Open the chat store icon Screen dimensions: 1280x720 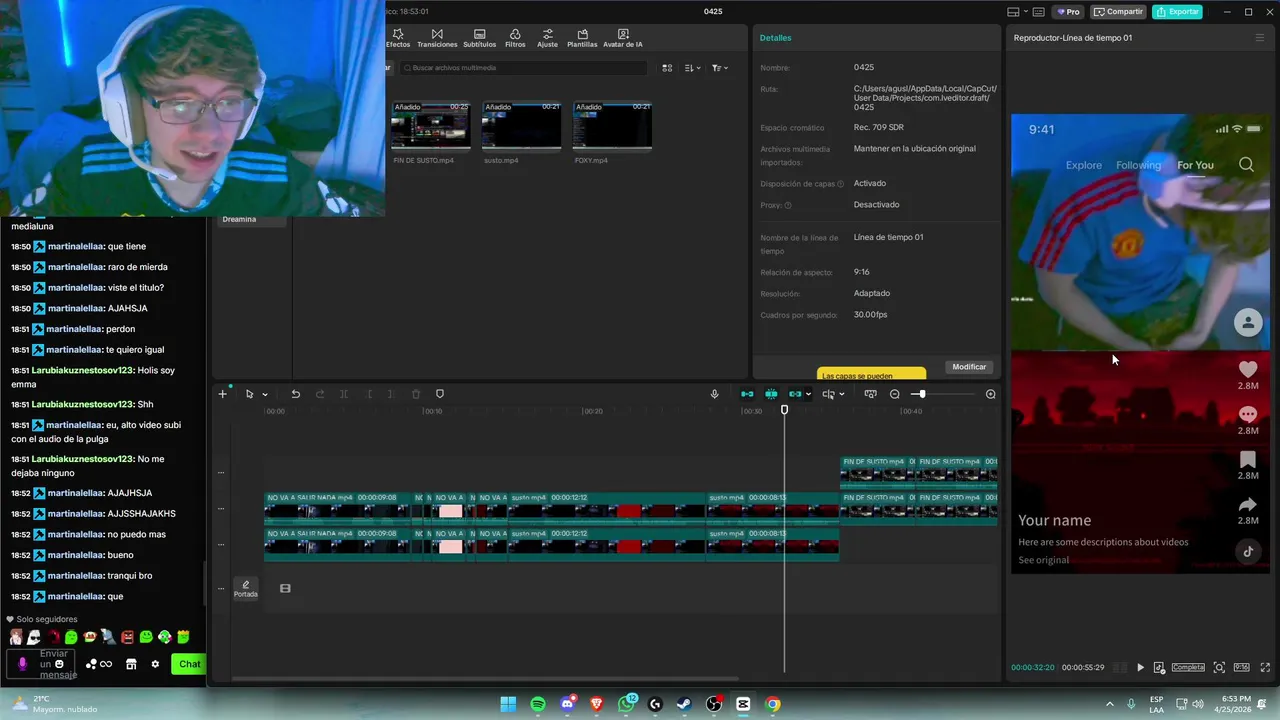[131, 664]
